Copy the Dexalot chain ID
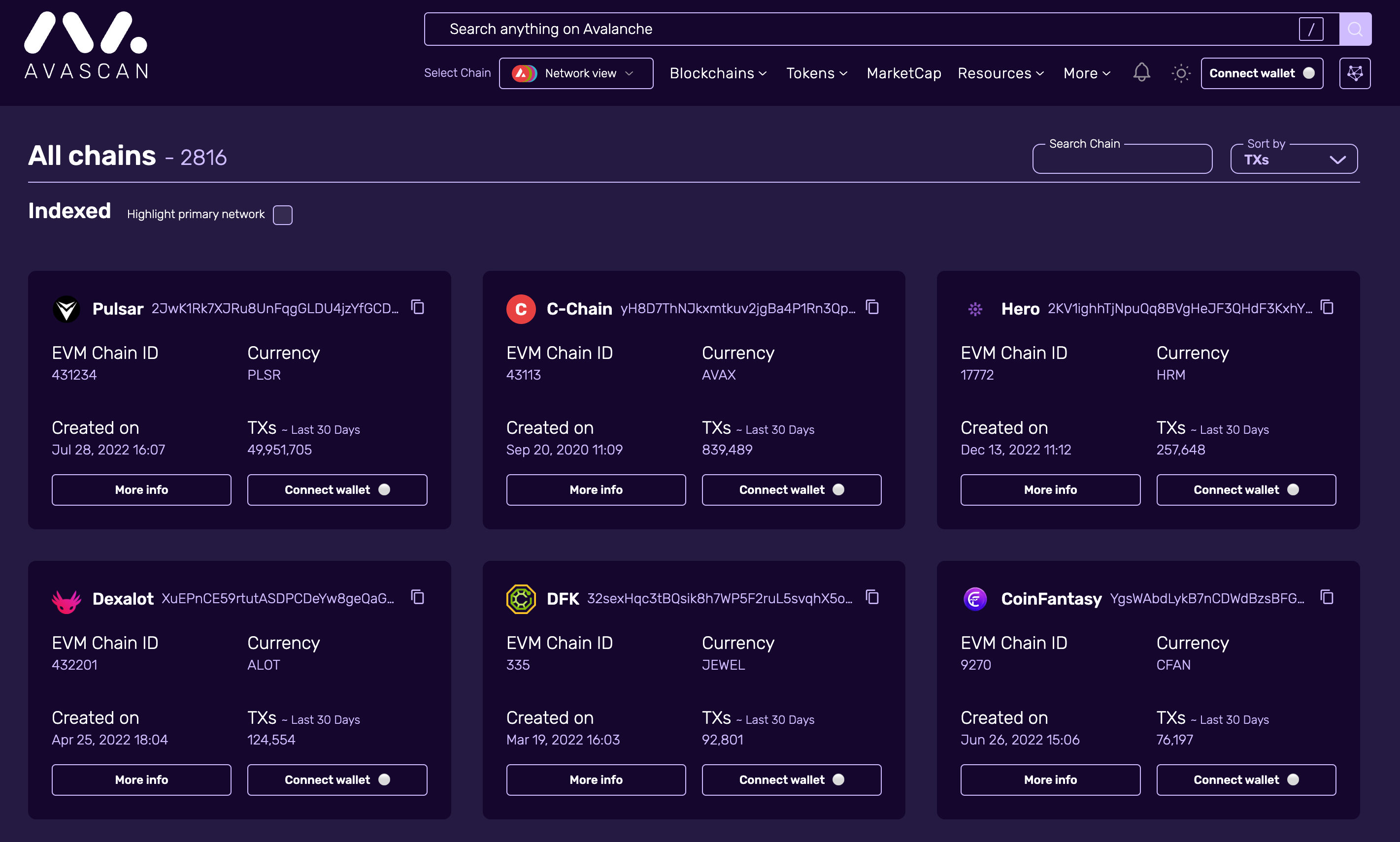This screenshot has height=842, width=1400. click(x=418, y=597)
